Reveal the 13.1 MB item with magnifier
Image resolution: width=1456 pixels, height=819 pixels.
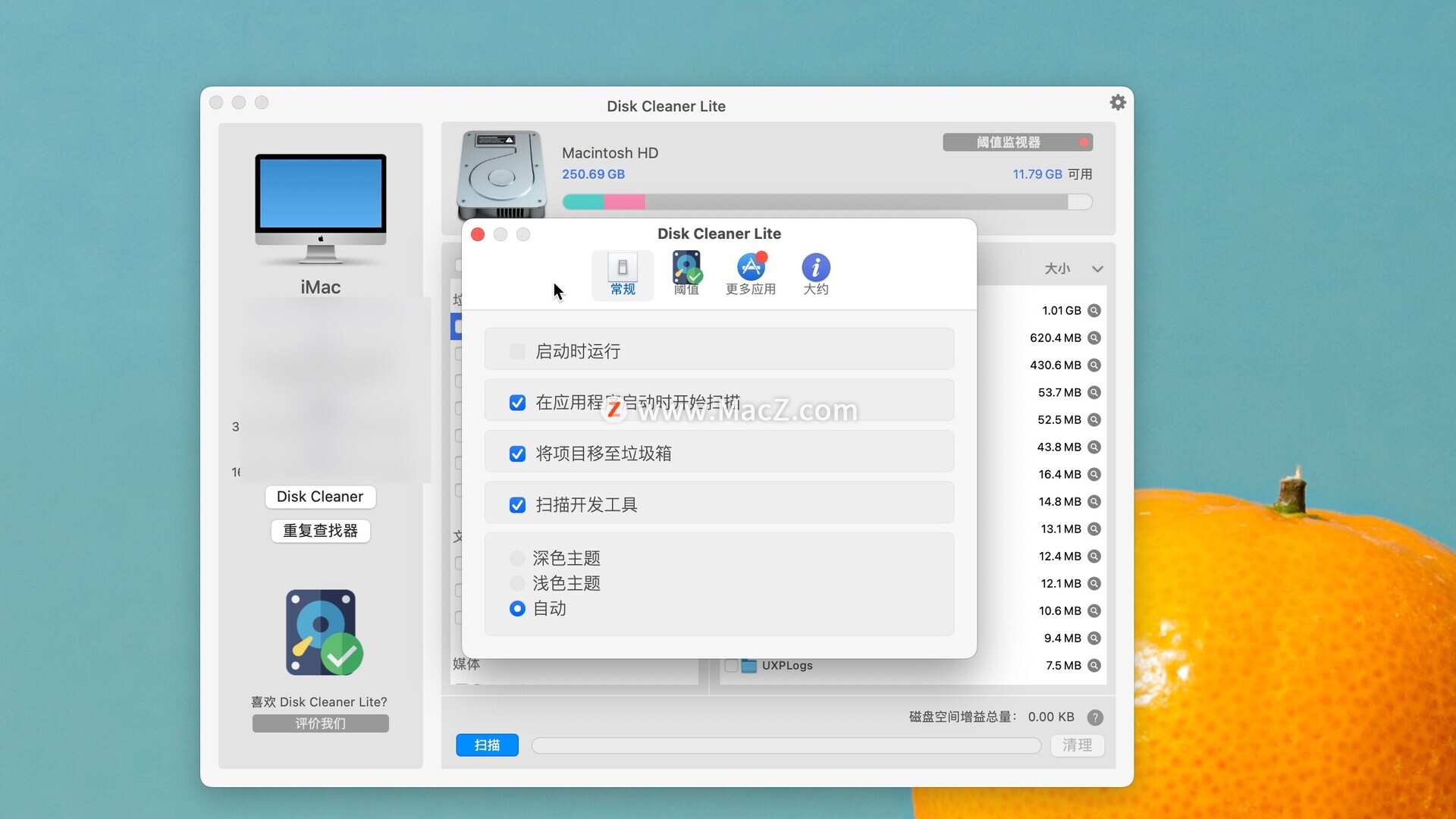pos(1094,529)
